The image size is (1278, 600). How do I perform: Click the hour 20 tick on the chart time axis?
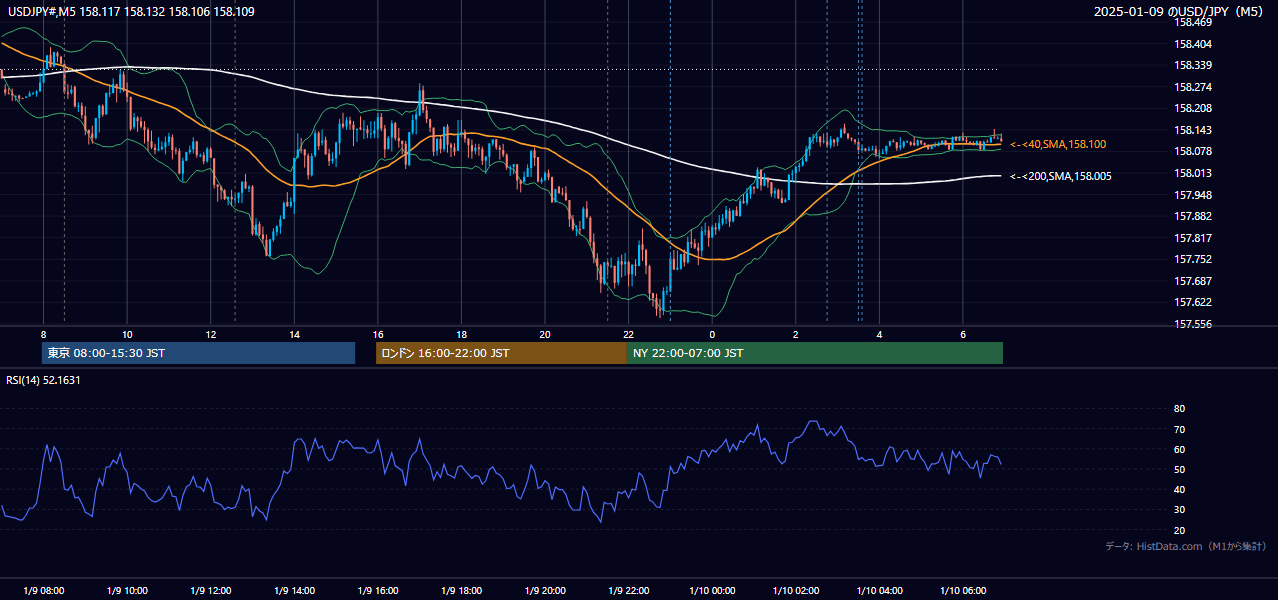pos(544,334)
